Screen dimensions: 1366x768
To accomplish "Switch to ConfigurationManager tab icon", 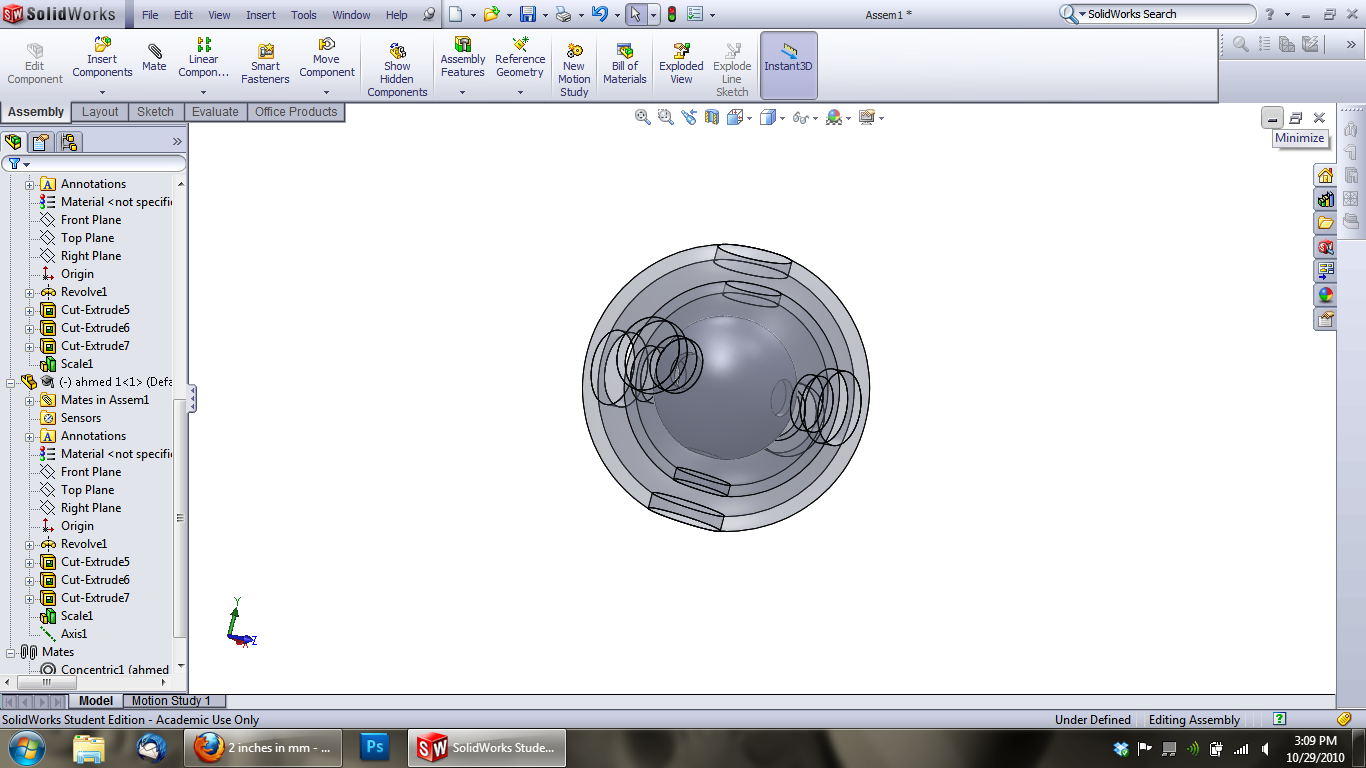I will [x=68, y=142].
